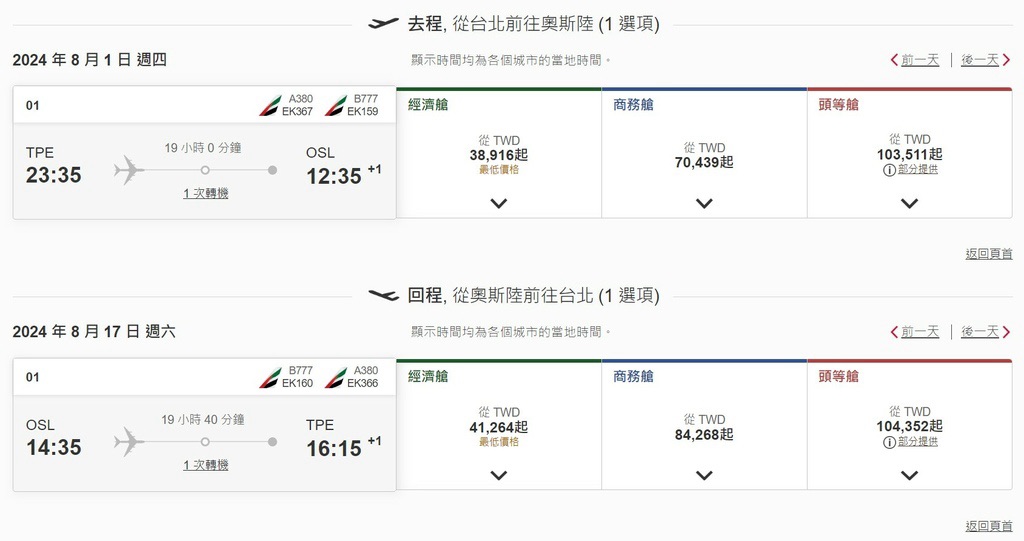Viewport: 1024px width, 541px height.
Task: Select return 頭等艙 cabin tab
Action: pyautogui.click(x=838, y=377)
